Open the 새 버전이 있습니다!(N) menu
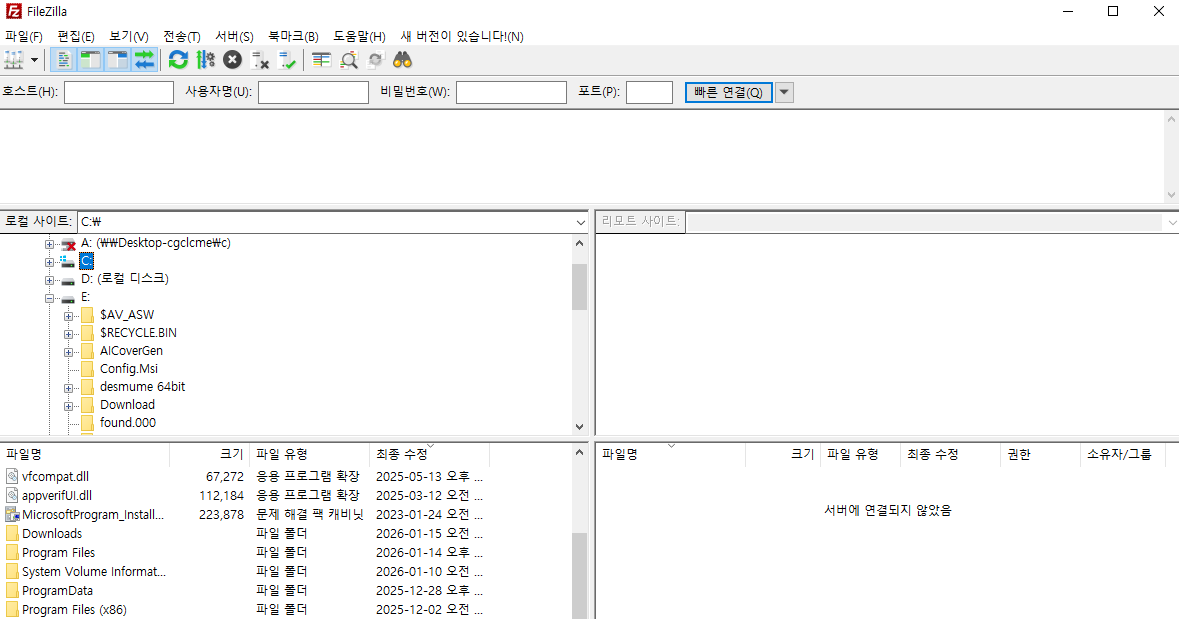This screenshot has width=1179, height=619. coord(462,36)
